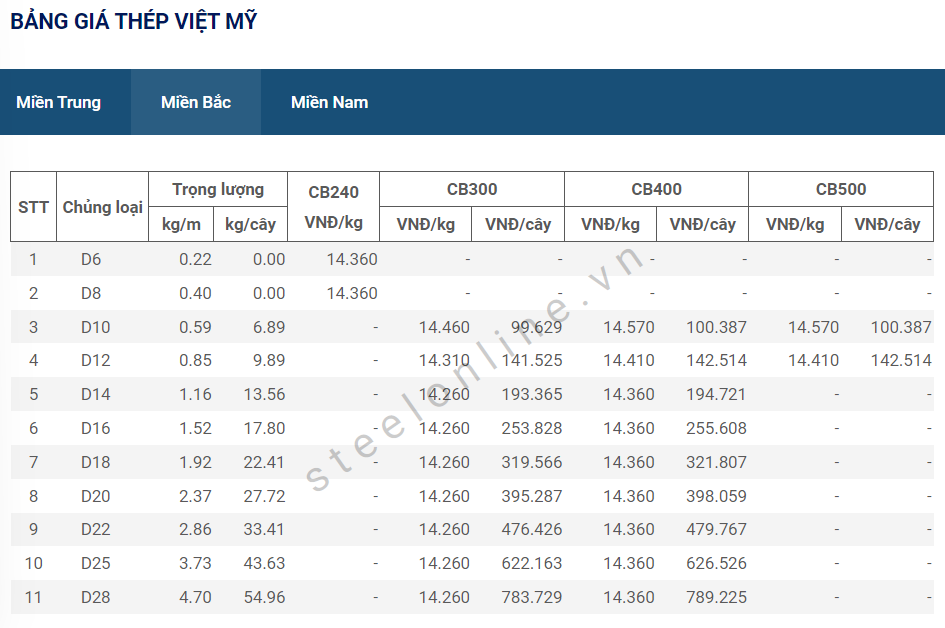Click the 99.629 value in D10 row

coord(536,327)
